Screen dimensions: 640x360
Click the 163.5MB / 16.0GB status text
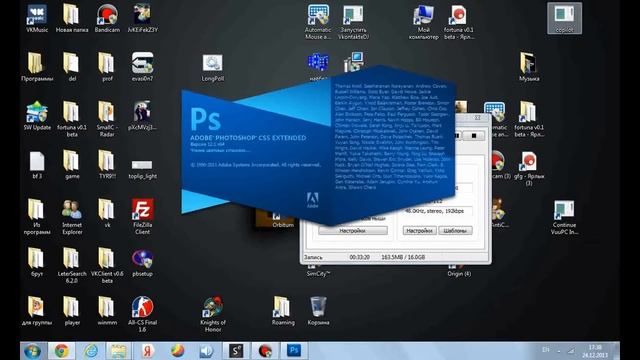click(x=403, y=258)
